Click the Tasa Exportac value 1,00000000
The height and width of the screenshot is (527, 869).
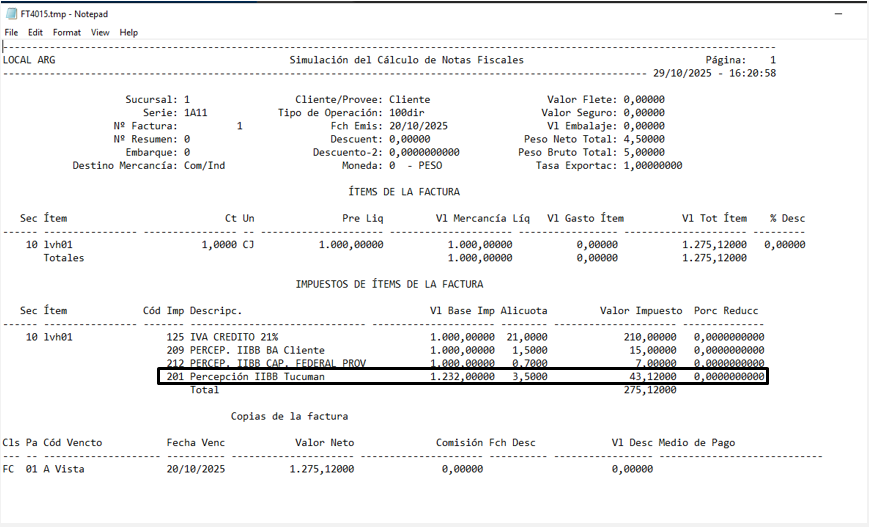[x=653, y=166]
